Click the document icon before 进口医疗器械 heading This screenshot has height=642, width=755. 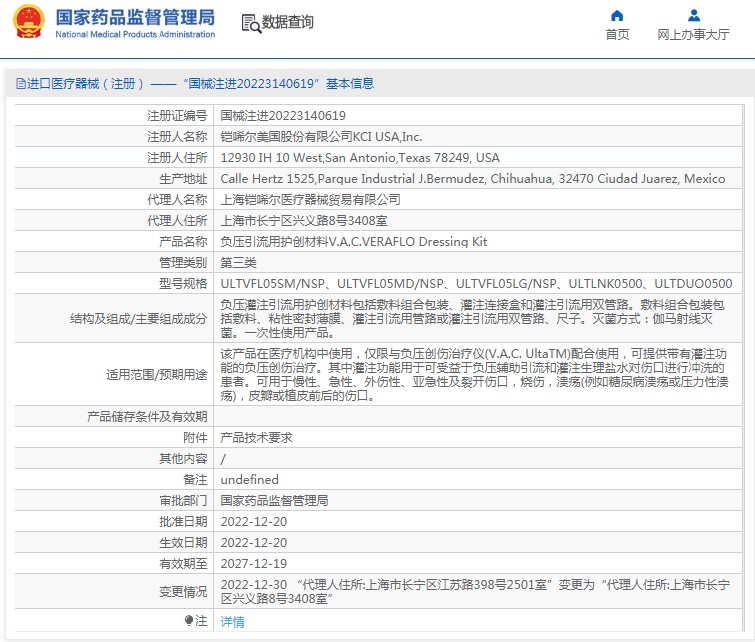point(20,84)
